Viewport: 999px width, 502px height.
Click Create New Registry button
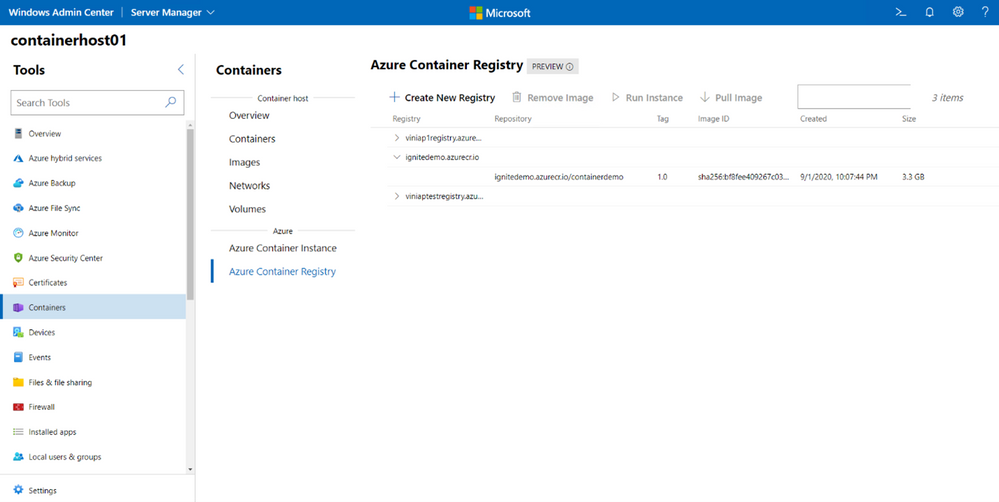point(441,98)
